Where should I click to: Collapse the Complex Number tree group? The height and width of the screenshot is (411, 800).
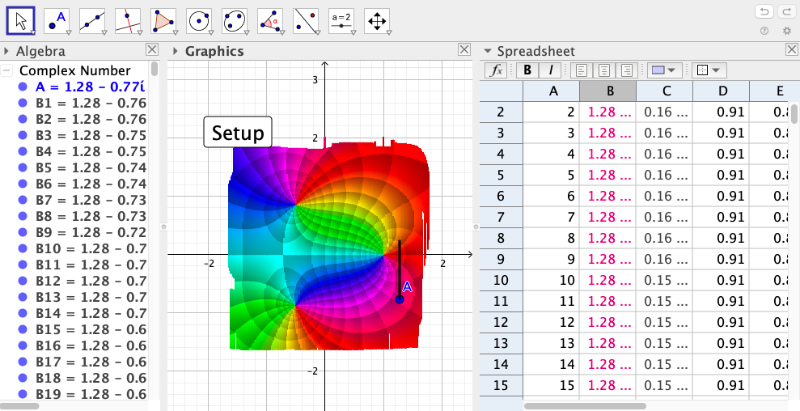click(7, 71)
